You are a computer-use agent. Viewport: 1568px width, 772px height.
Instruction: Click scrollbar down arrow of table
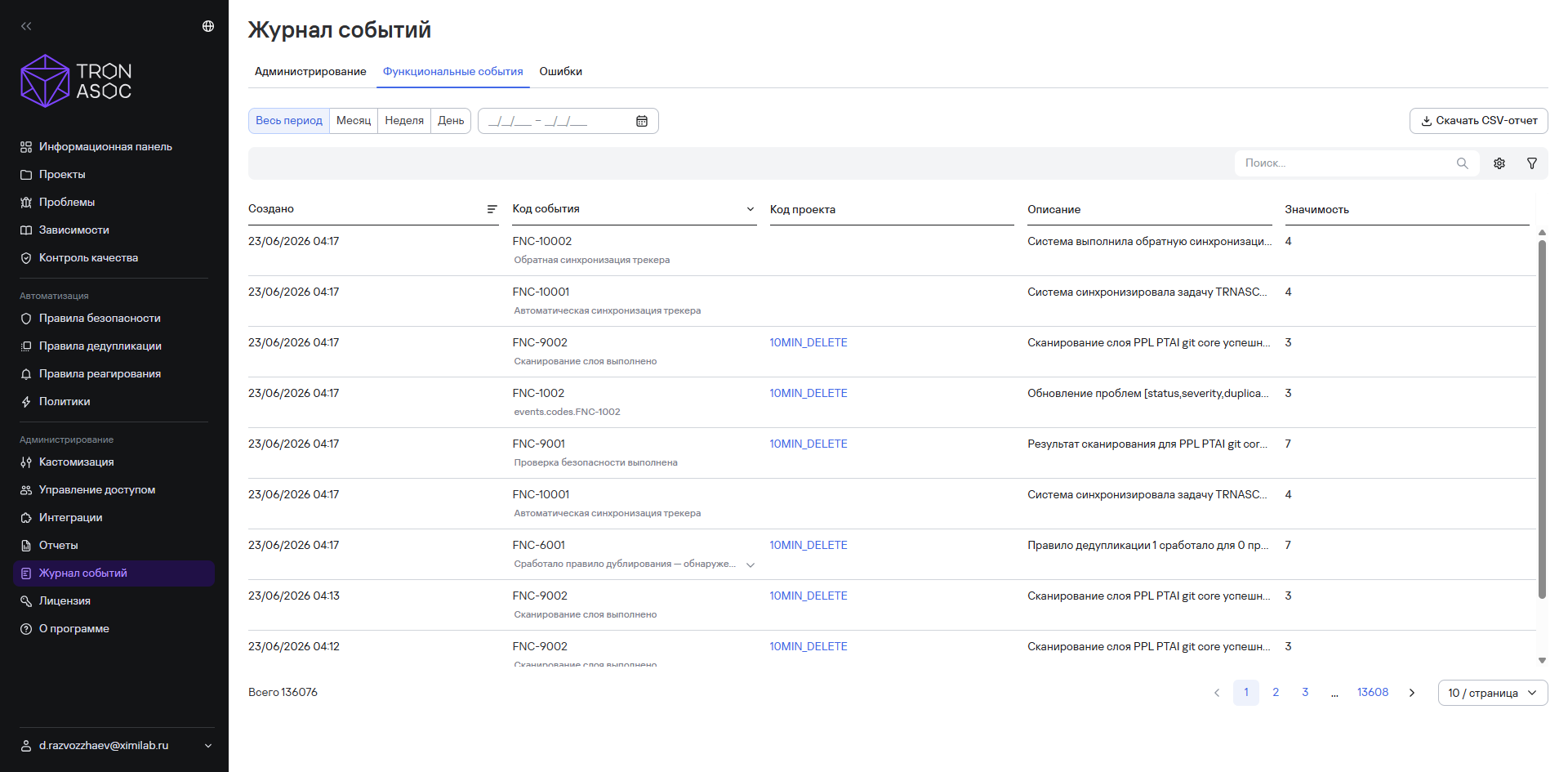1542,660
